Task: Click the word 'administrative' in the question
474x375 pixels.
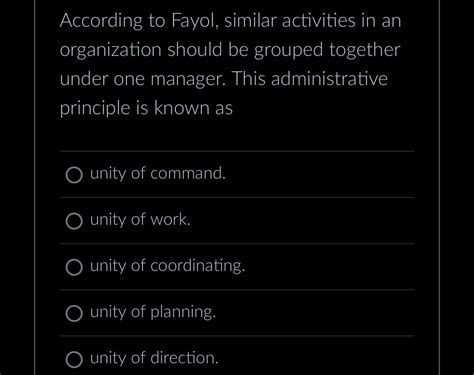Action: click(329, 79)
